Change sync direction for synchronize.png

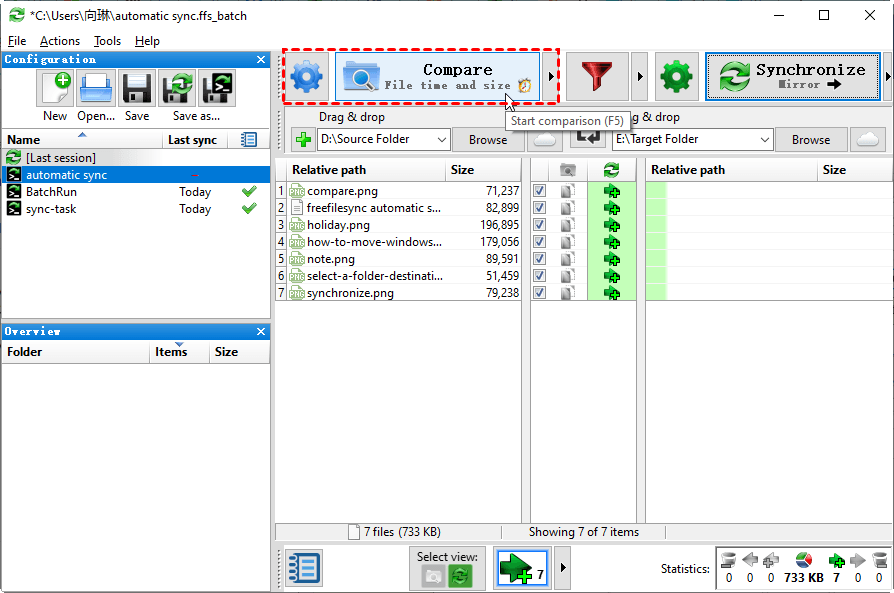[x=612, y=293]
